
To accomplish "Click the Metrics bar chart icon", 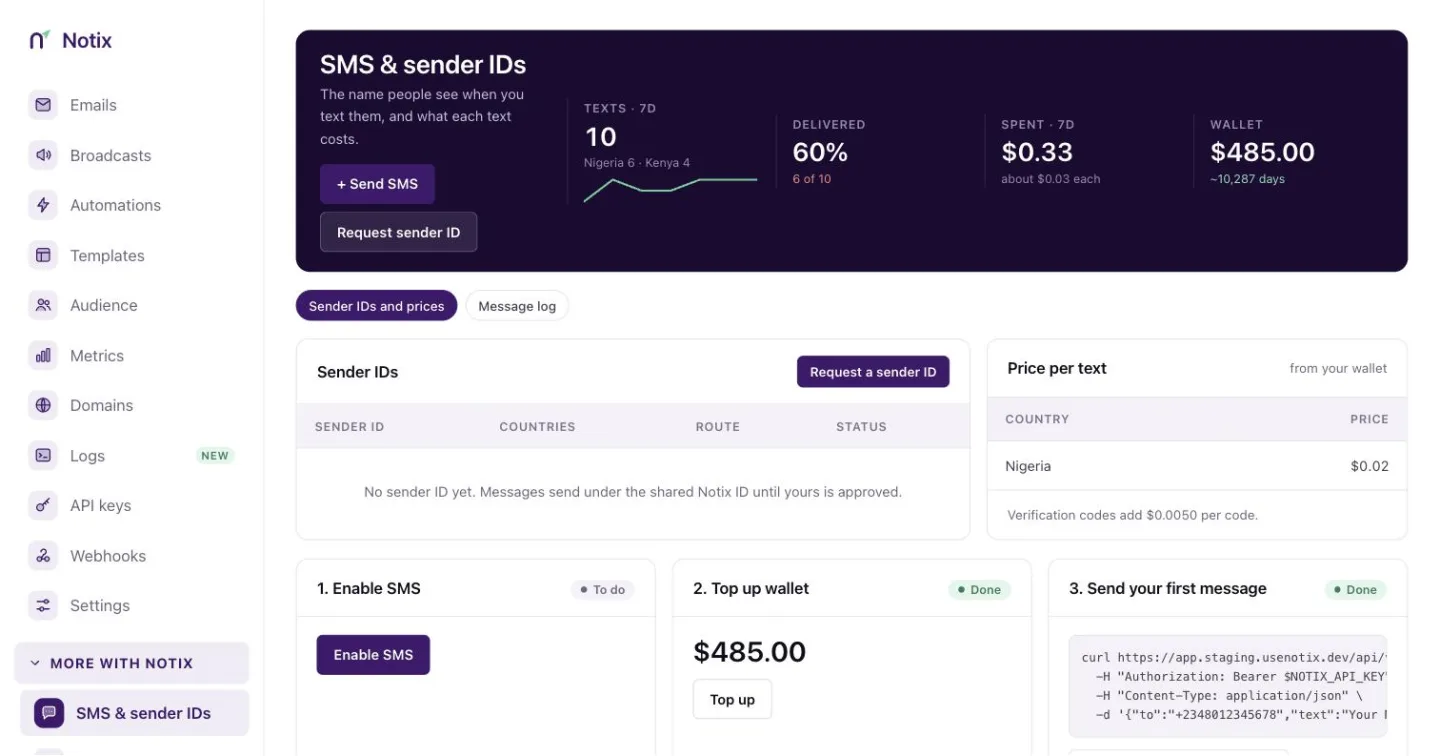I will coord(43,355).
